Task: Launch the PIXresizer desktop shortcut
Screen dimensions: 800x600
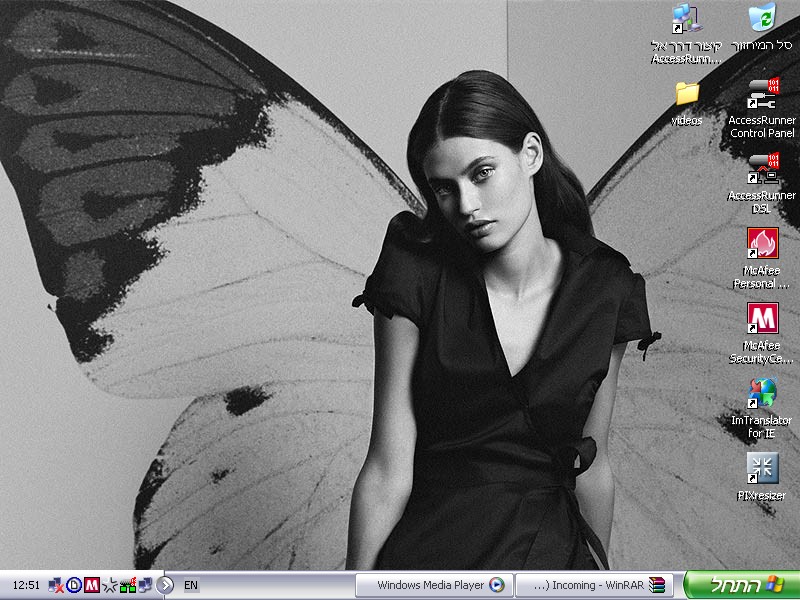Action: click(762, 468)
